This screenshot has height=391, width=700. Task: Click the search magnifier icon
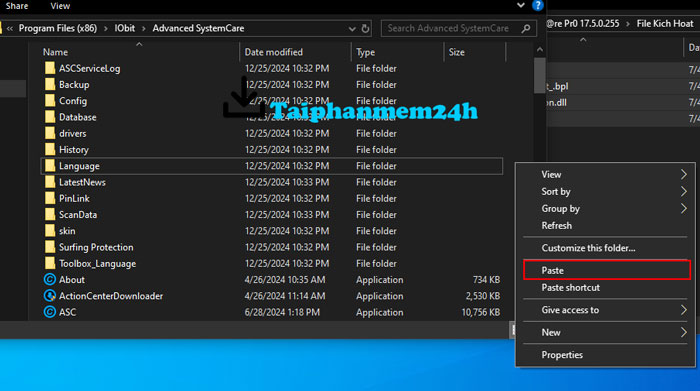click(526, 29)
